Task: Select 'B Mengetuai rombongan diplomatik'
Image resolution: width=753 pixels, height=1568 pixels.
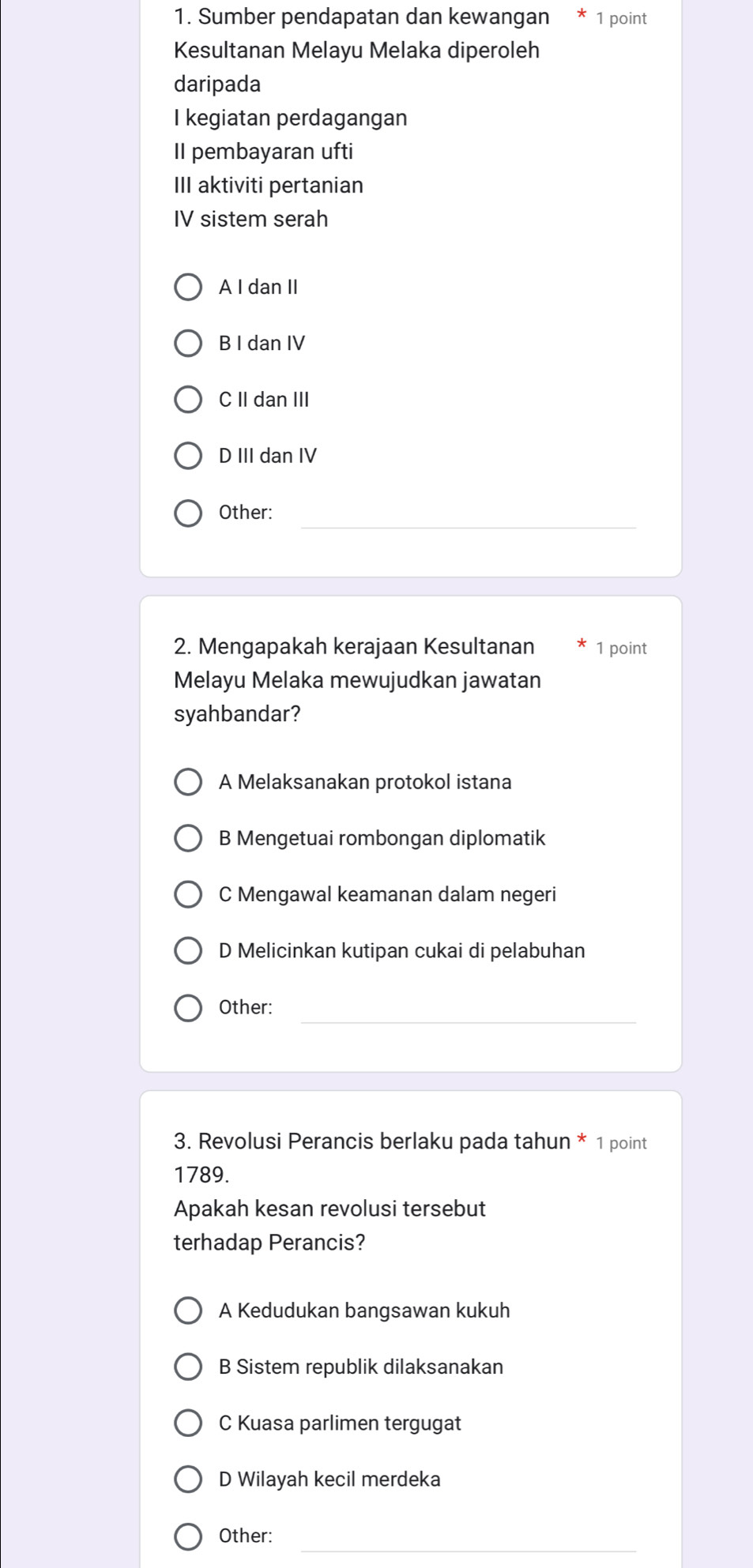Action: click(188, 839)
